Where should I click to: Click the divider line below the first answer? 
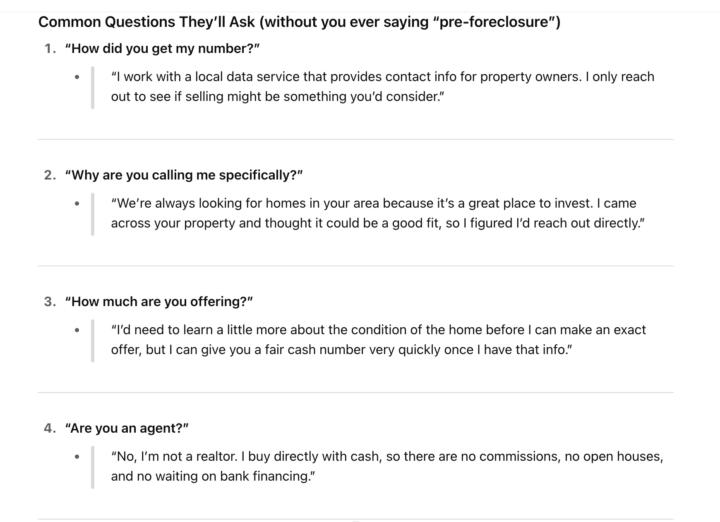point(356,139)
